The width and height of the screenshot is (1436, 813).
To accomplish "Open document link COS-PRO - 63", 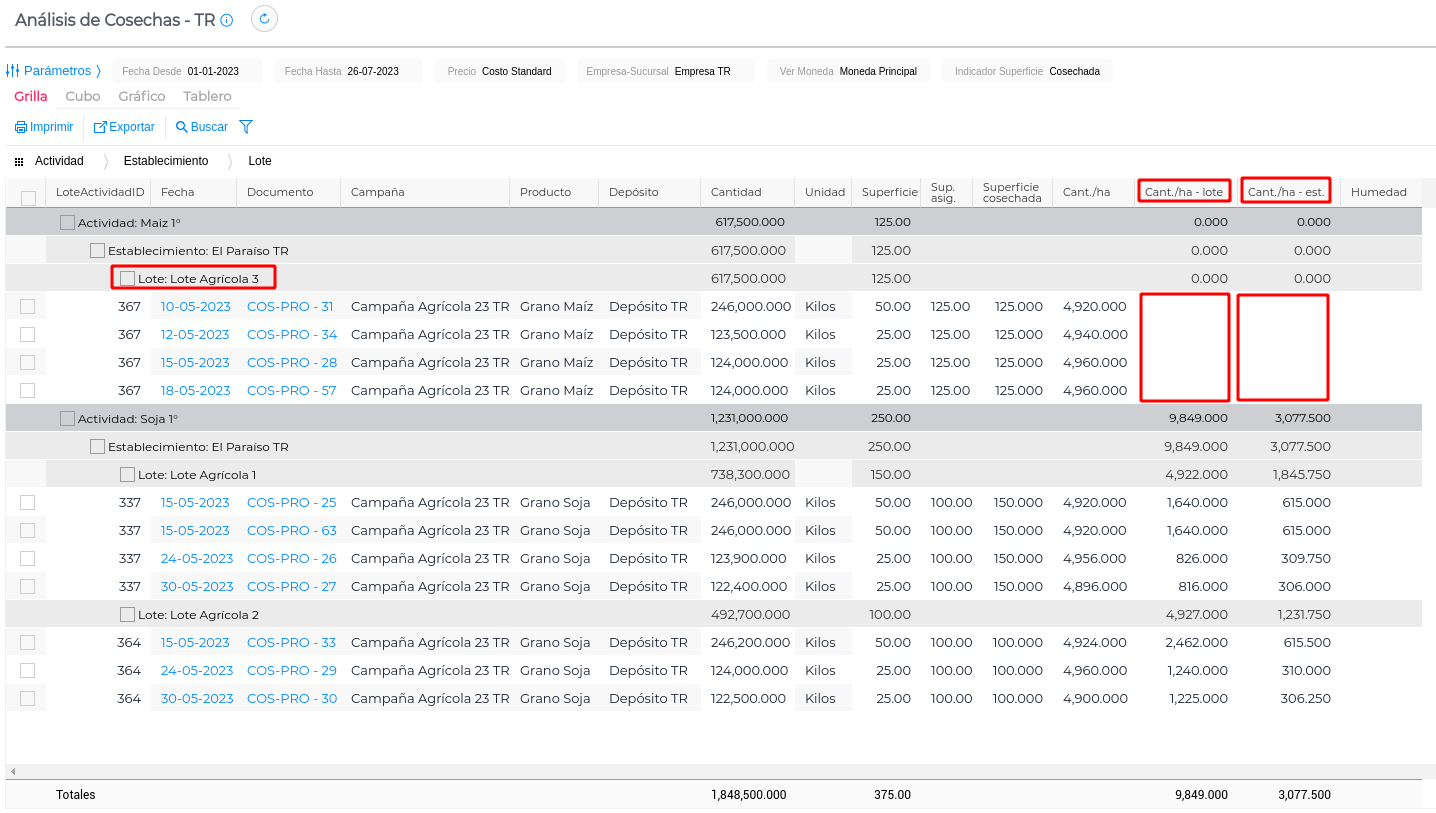I will coord(292,531).
